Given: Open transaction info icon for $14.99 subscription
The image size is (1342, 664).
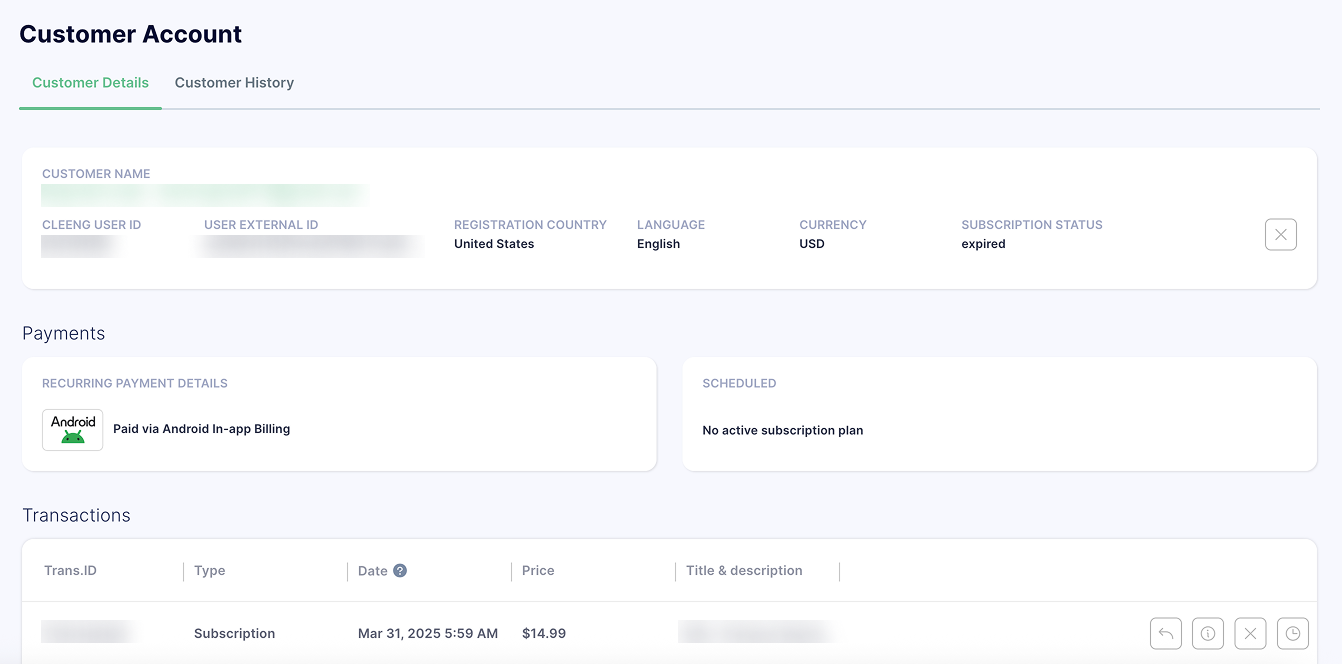Looking at the screenshot, I should pos(1208,633).
